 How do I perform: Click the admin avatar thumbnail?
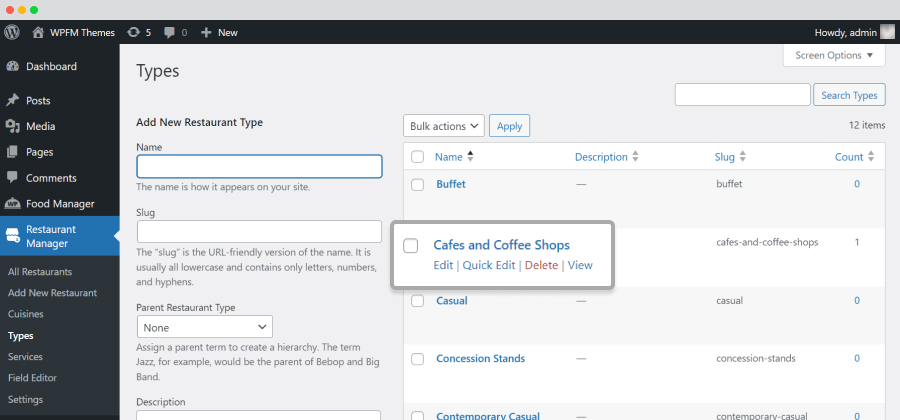[x=887, y=32]
